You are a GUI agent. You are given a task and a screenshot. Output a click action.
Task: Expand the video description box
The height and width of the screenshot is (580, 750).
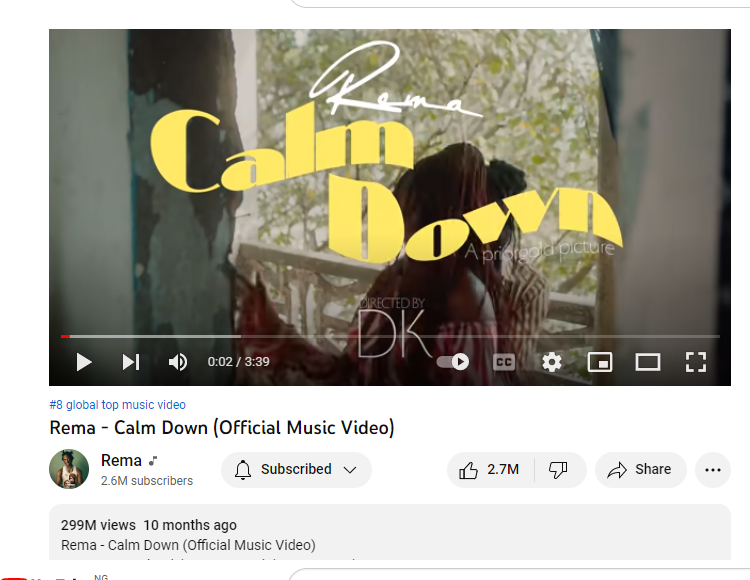click(x=390, y=532)
